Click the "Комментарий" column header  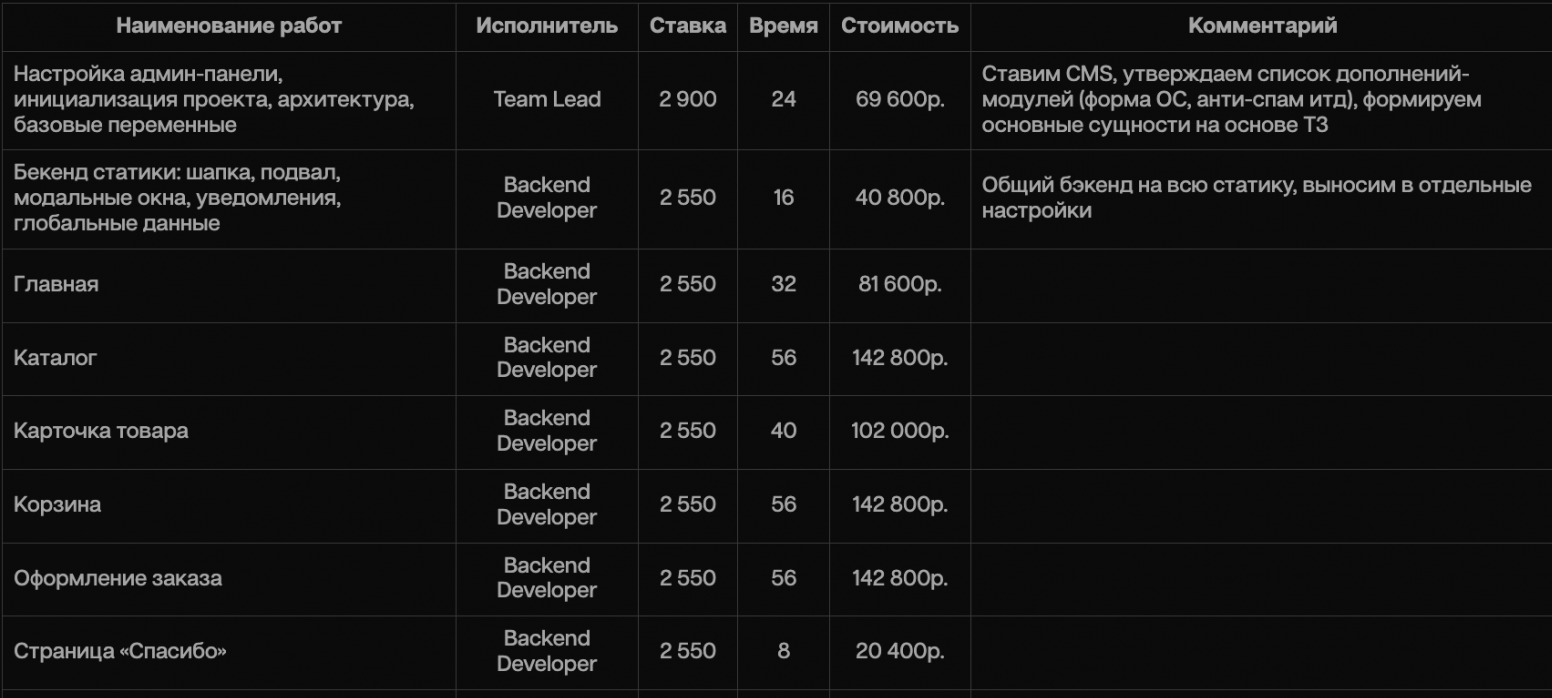[x=1262, y=27]
